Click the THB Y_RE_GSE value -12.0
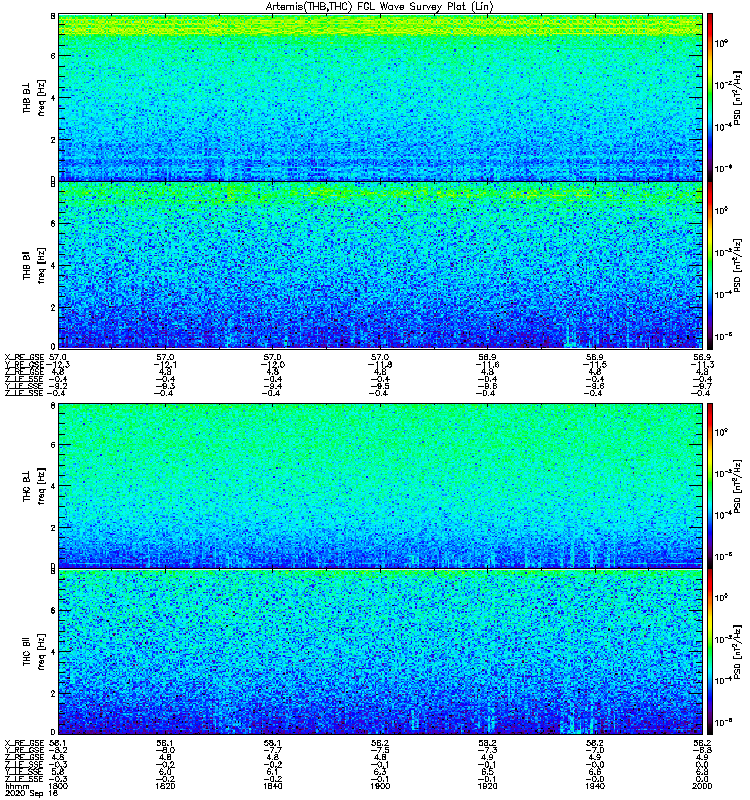Viewport: 750px width, 800px height. [x=272, y=365]
